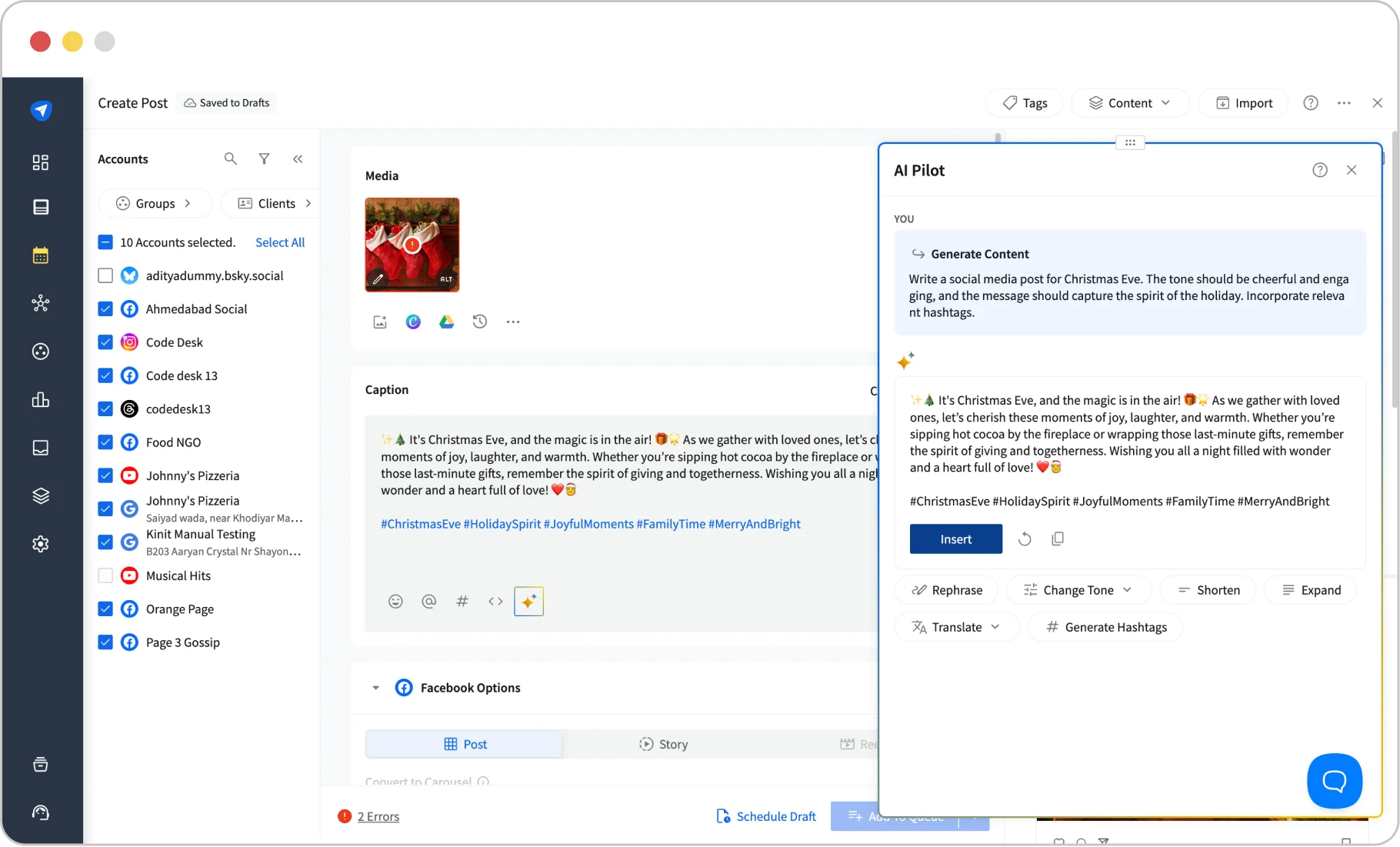This screenshot has width=1400, height=847.
Task: Insert an emoji into the caption
Action: tap(396, 601)
